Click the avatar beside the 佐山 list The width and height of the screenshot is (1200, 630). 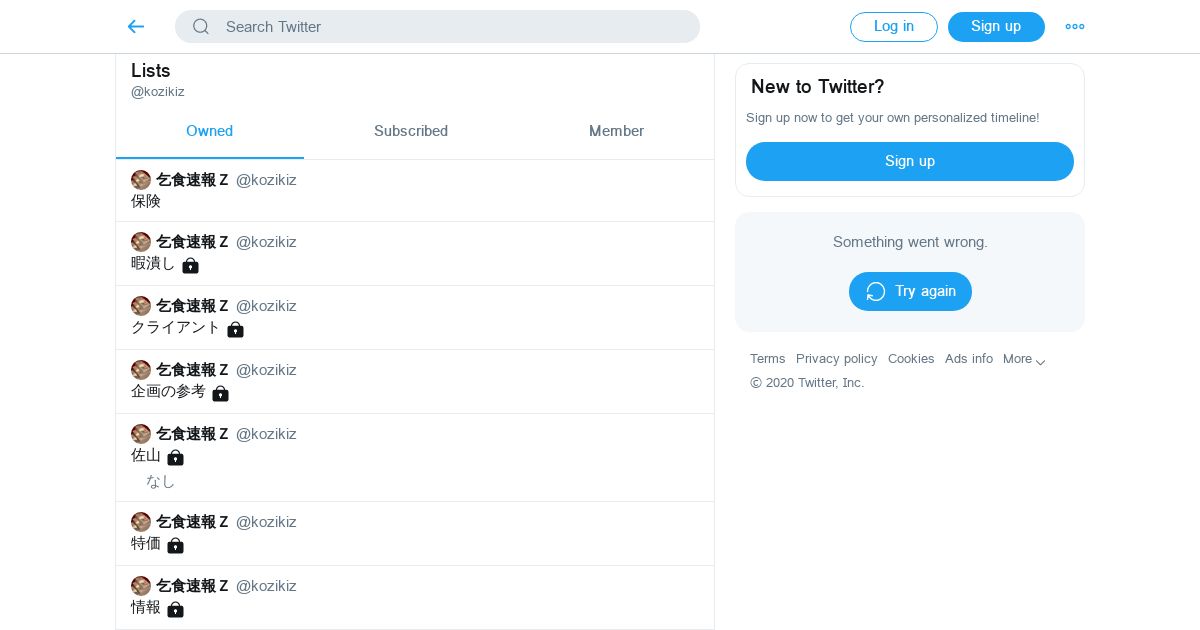point(141,434)
